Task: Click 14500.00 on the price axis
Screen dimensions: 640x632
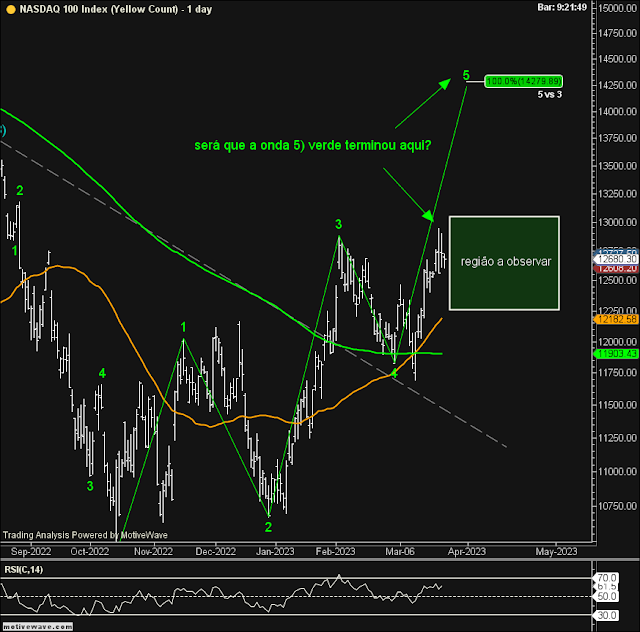Action: click(618, 59)
